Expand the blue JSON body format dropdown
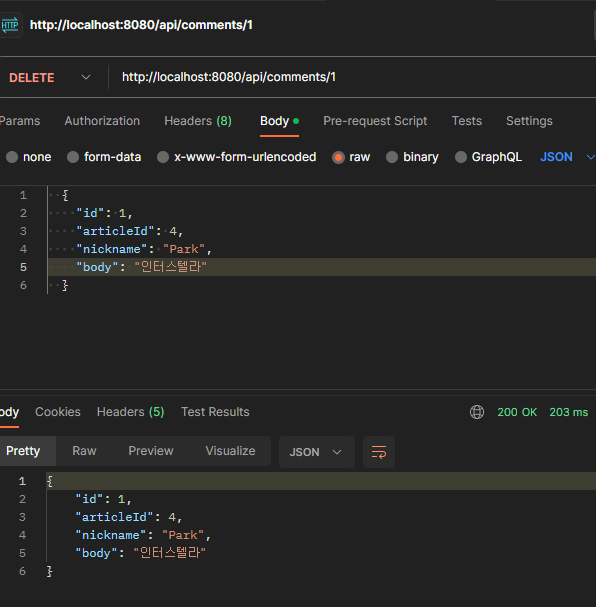 click(567, 157)
